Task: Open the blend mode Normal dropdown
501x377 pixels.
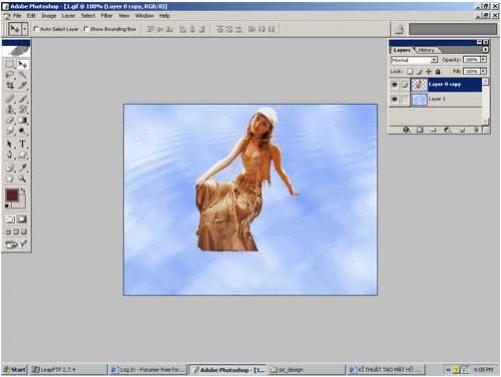Action: [x=414, y=60]
